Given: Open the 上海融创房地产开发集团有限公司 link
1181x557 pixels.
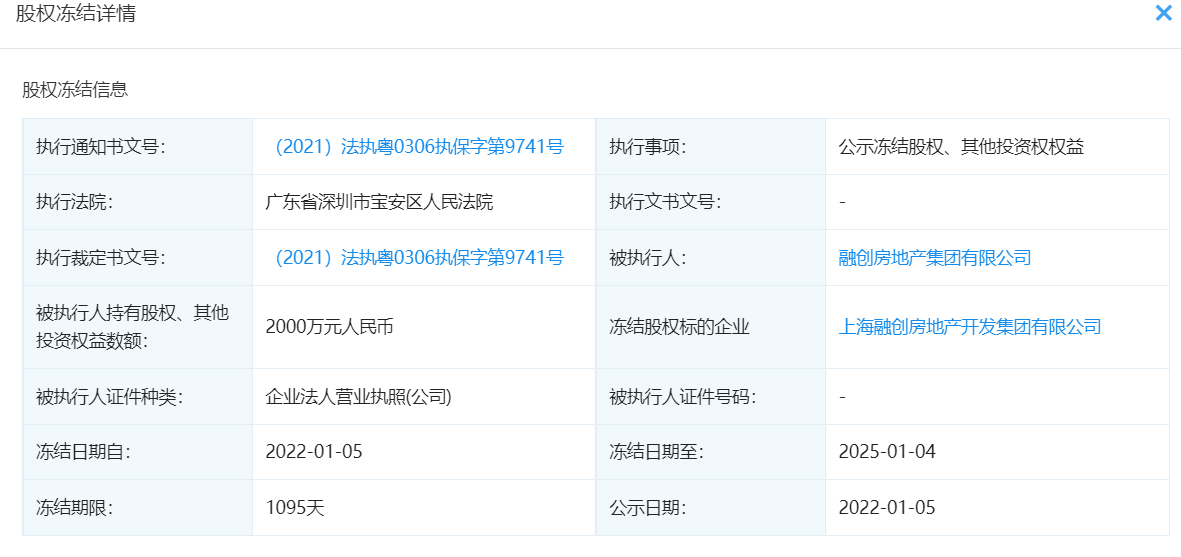Looking at the screenshot, I should point(969,327).
